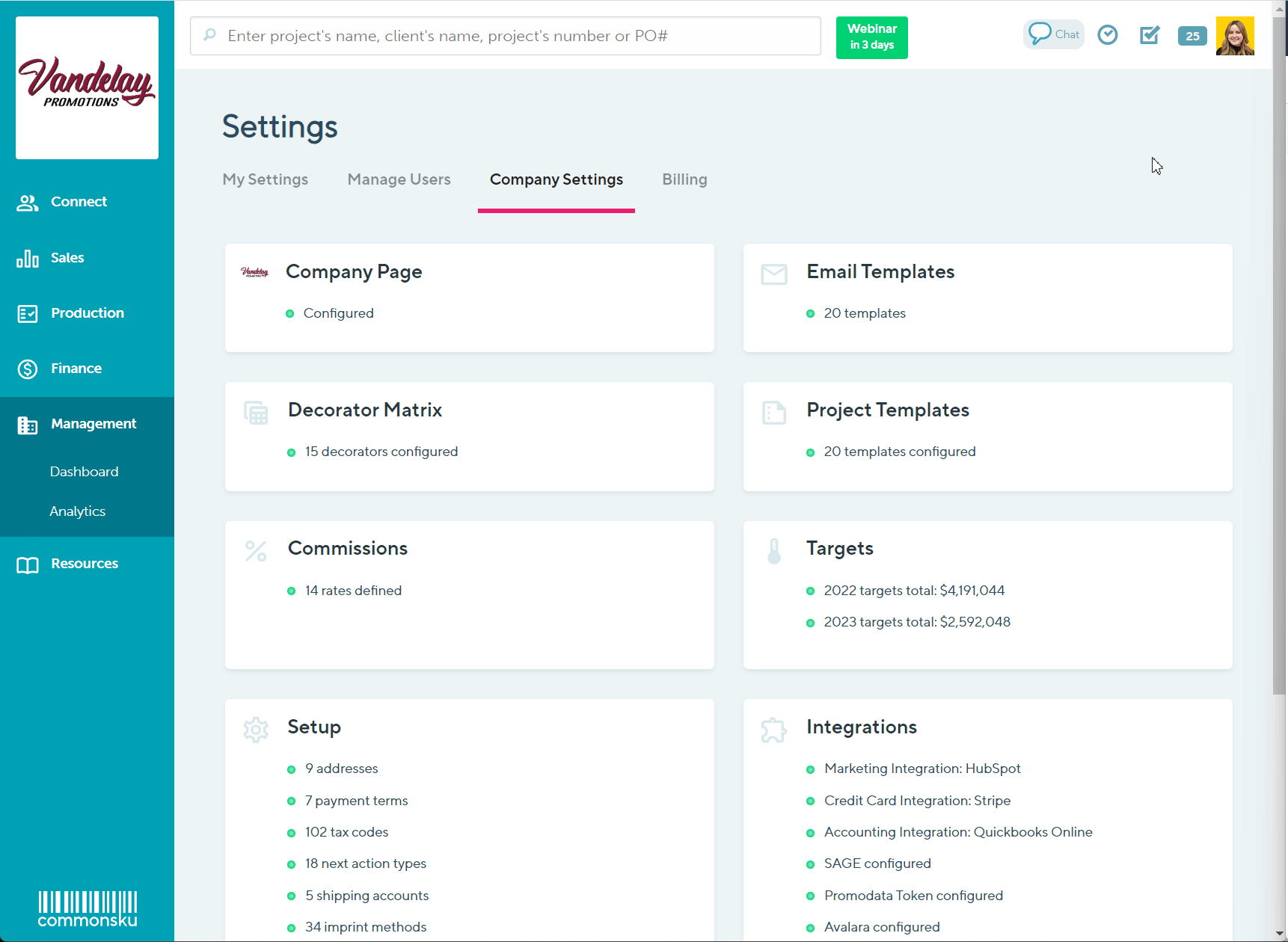This screenshot has height=942, width=1288.
Task: Select Dashboard under Management
Action: tap(84, 472)
